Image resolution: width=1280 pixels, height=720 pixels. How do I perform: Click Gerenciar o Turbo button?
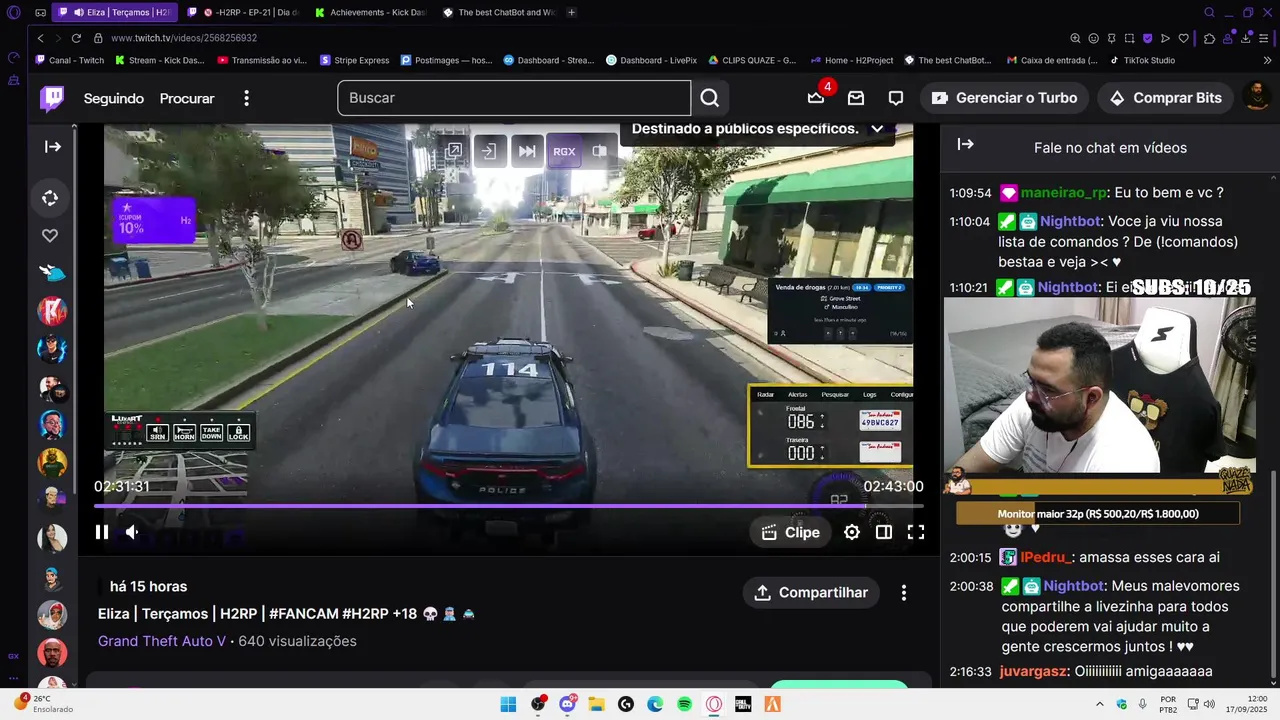(1004, 98)
